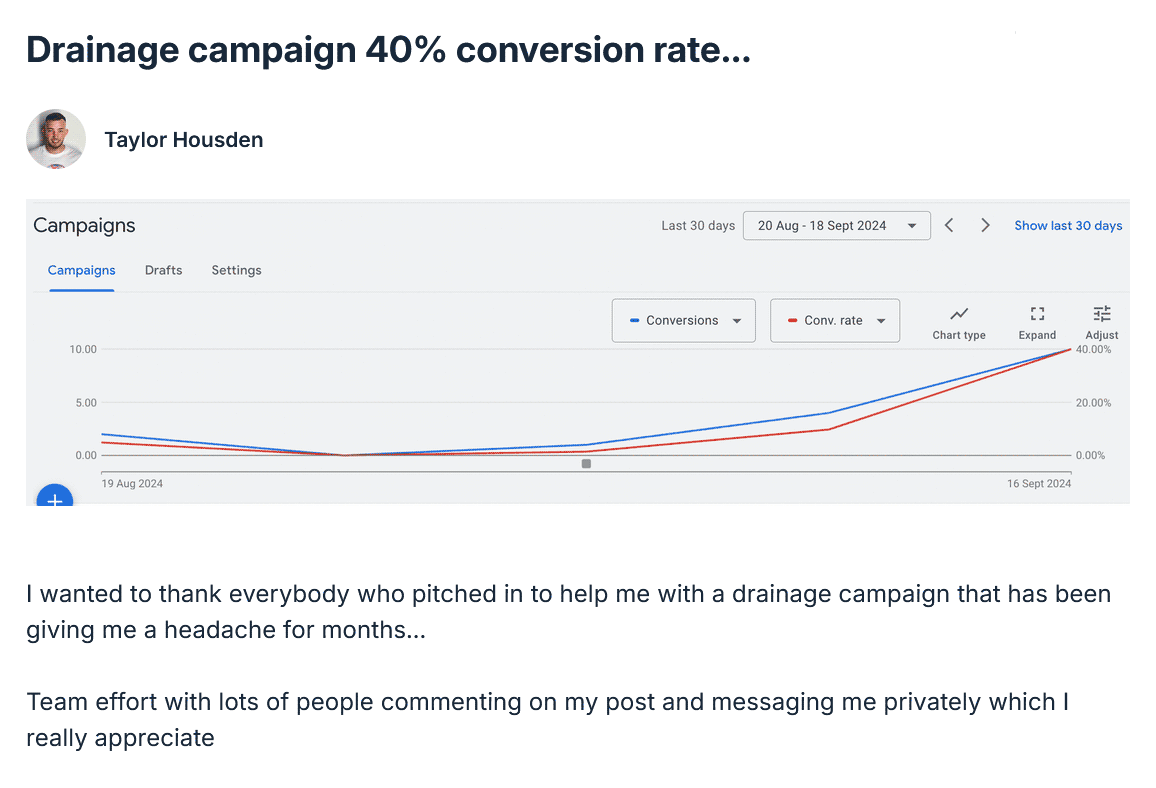Expand the performance chart
The image size is (1156, 788).
[1037, 320]
